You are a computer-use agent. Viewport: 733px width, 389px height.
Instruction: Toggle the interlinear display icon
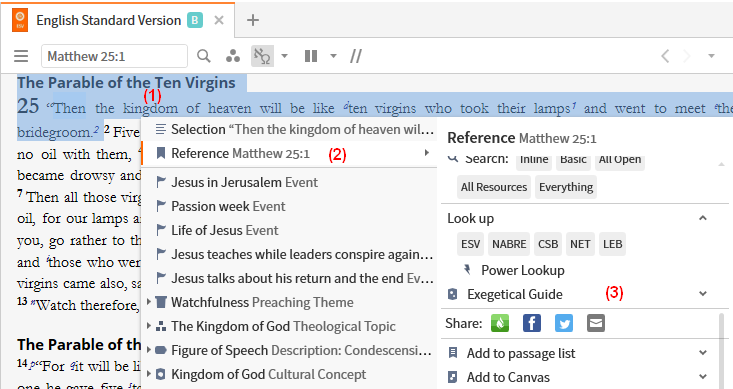pos(262,56)
